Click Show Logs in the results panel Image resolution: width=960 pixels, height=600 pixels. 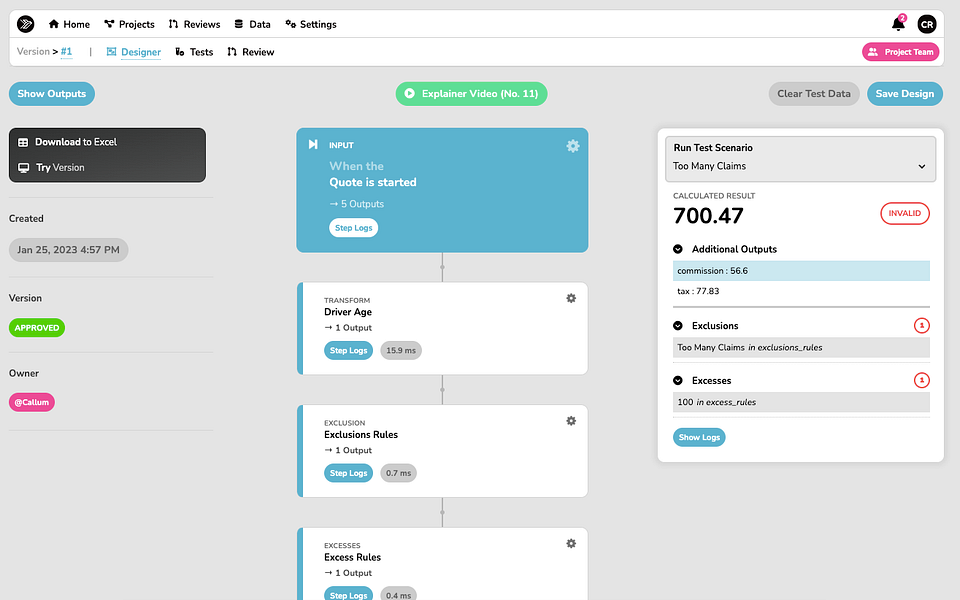tap(699, 437)
